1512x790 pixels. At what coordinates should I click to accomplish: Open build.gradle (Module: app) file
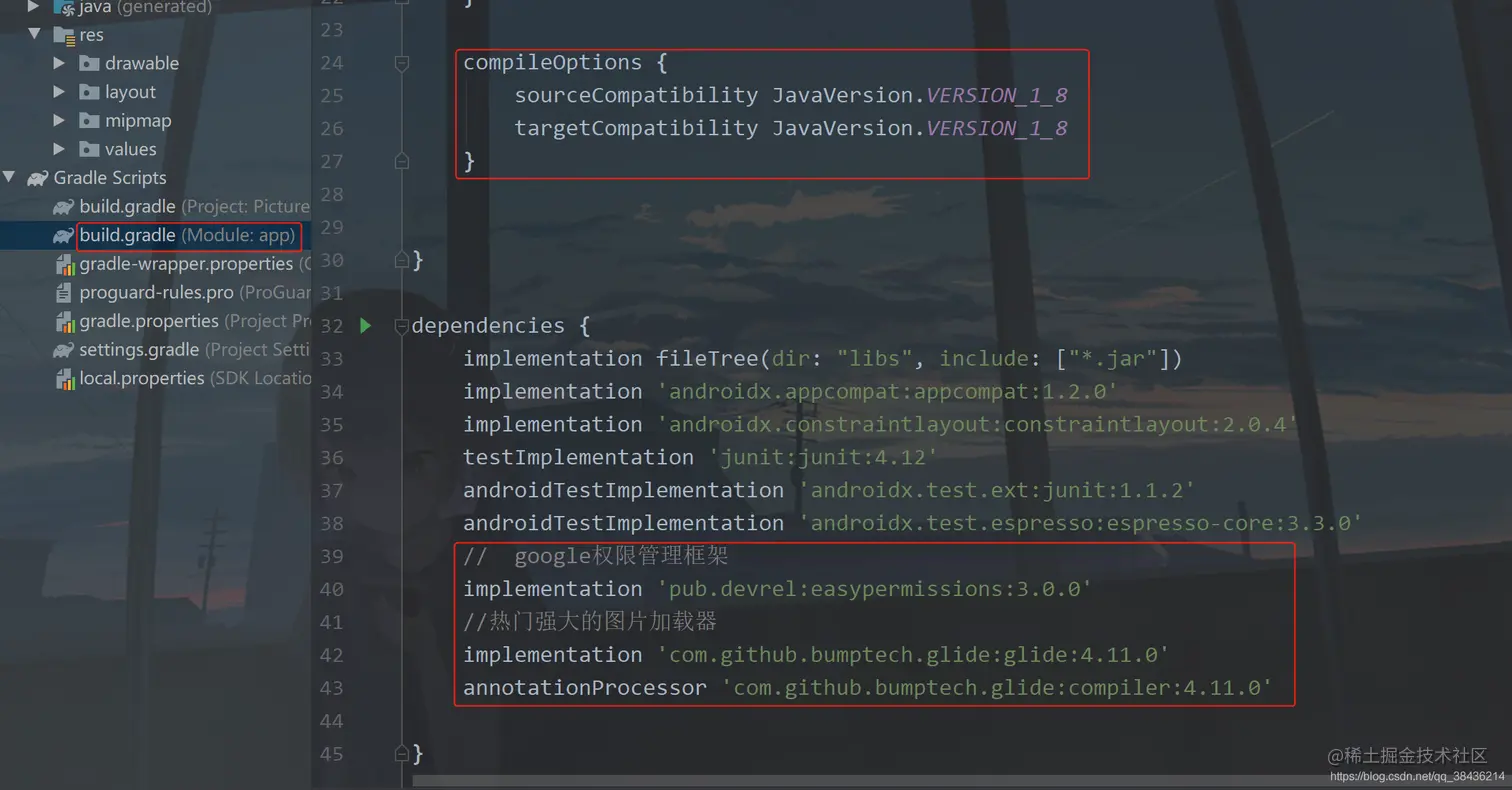(188, 236)
